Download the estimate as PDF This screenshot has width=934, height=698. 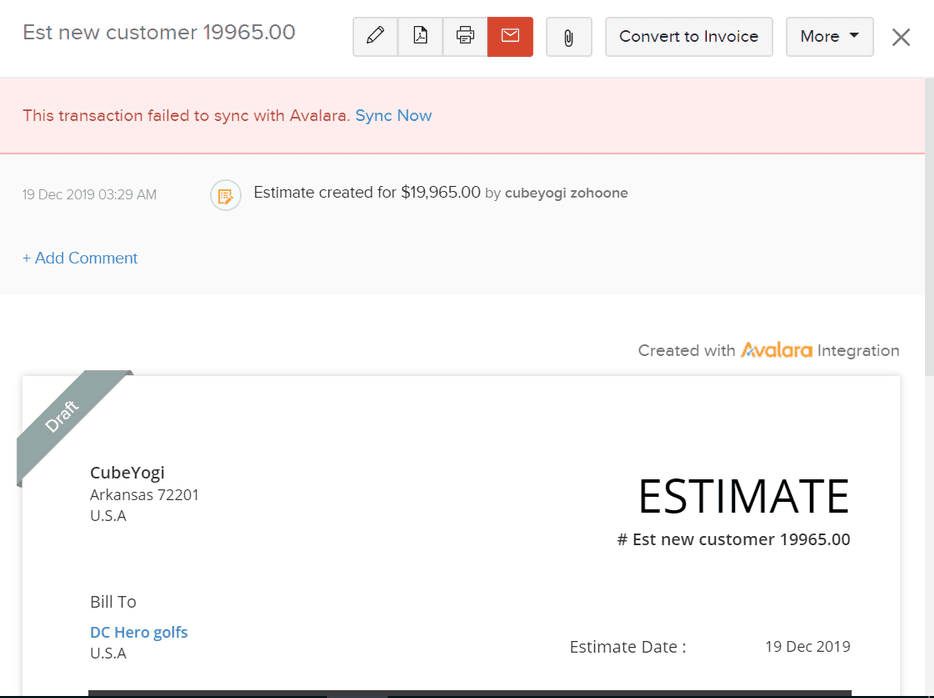421,36
